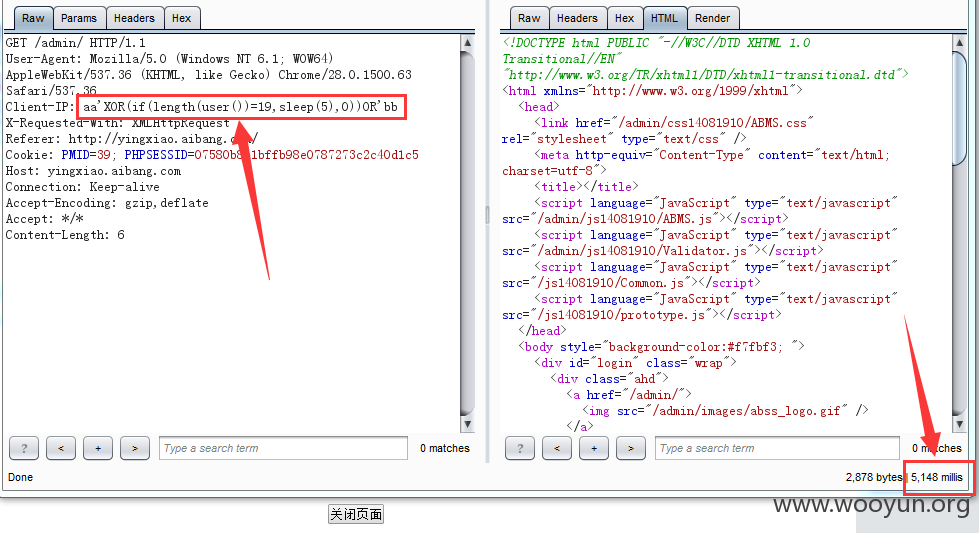Click the div id="login" line
Screen dimensions: 979x533
point(636,363)
